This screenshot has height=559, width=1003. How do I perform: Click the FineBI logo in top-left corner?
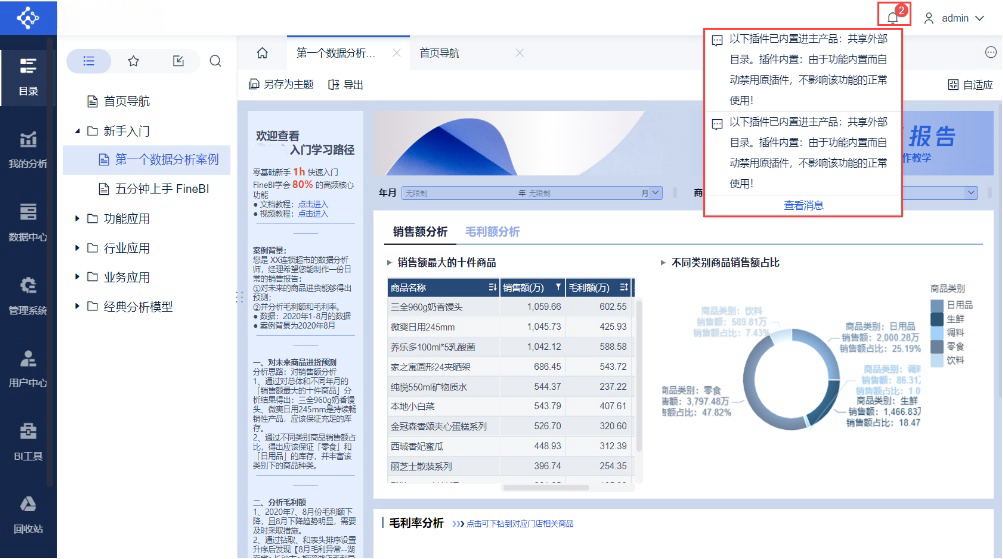click(x=28, y=17)
